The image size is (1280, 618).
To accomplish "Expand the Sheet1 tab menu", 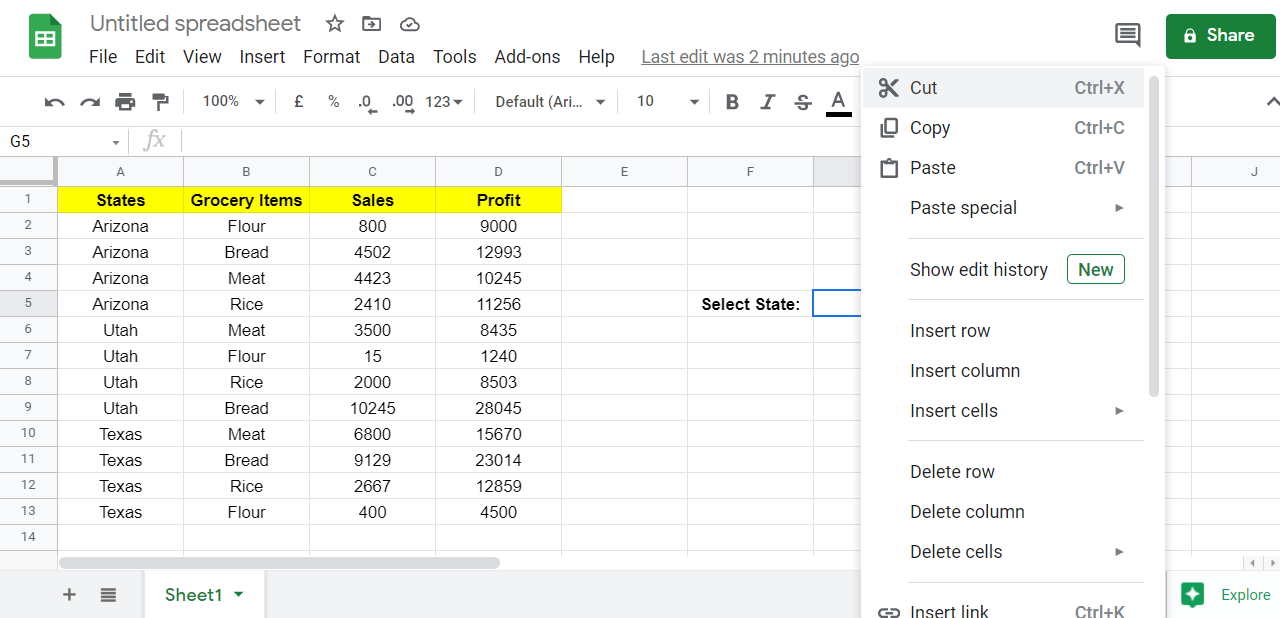I will coord(239,594).
